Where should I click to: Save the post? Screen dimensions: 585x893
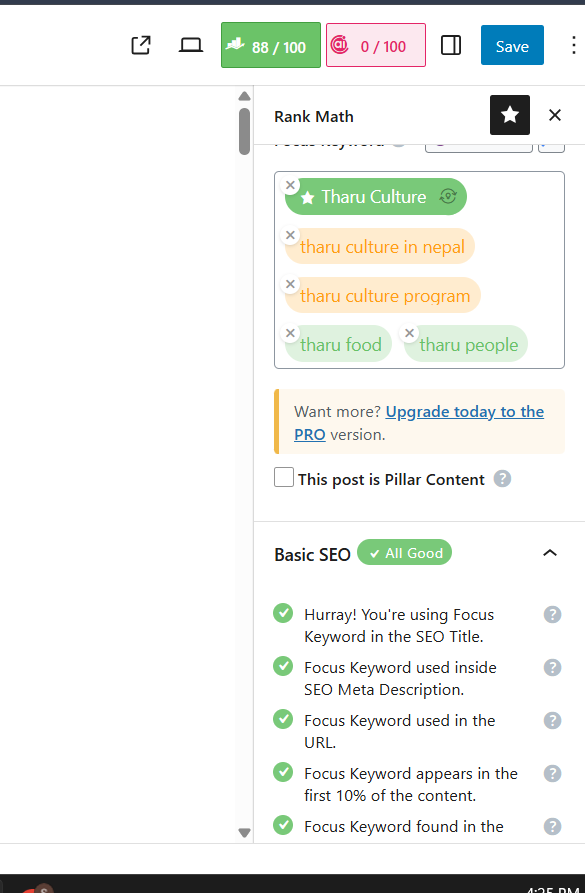click(x=512, y=45)
